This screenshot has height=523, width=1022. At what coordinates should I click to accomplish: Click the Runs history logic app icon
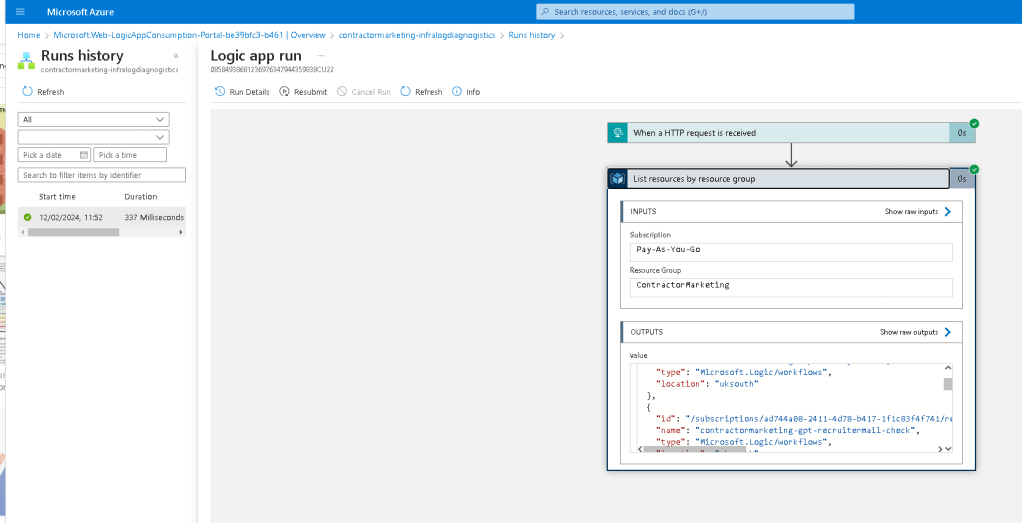tap(27, 59)
